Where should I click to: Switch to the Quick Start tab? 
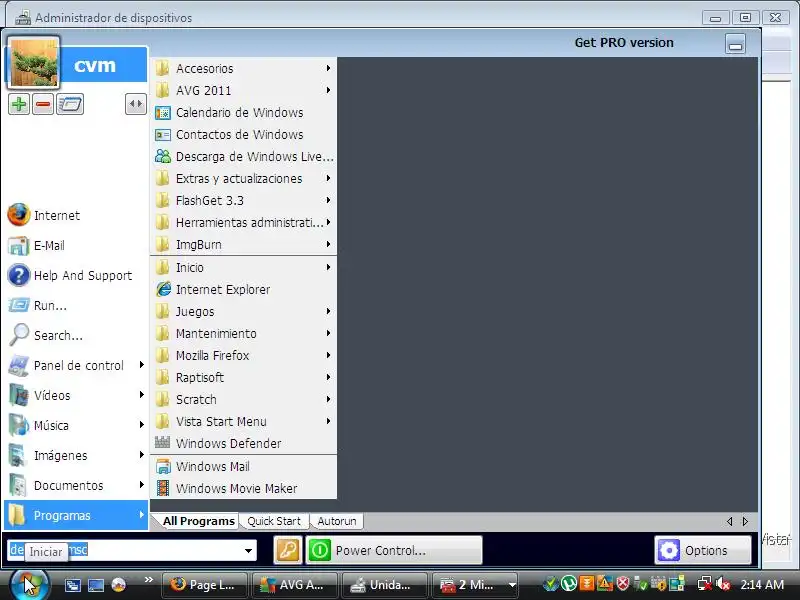click(x=274, y=521)
